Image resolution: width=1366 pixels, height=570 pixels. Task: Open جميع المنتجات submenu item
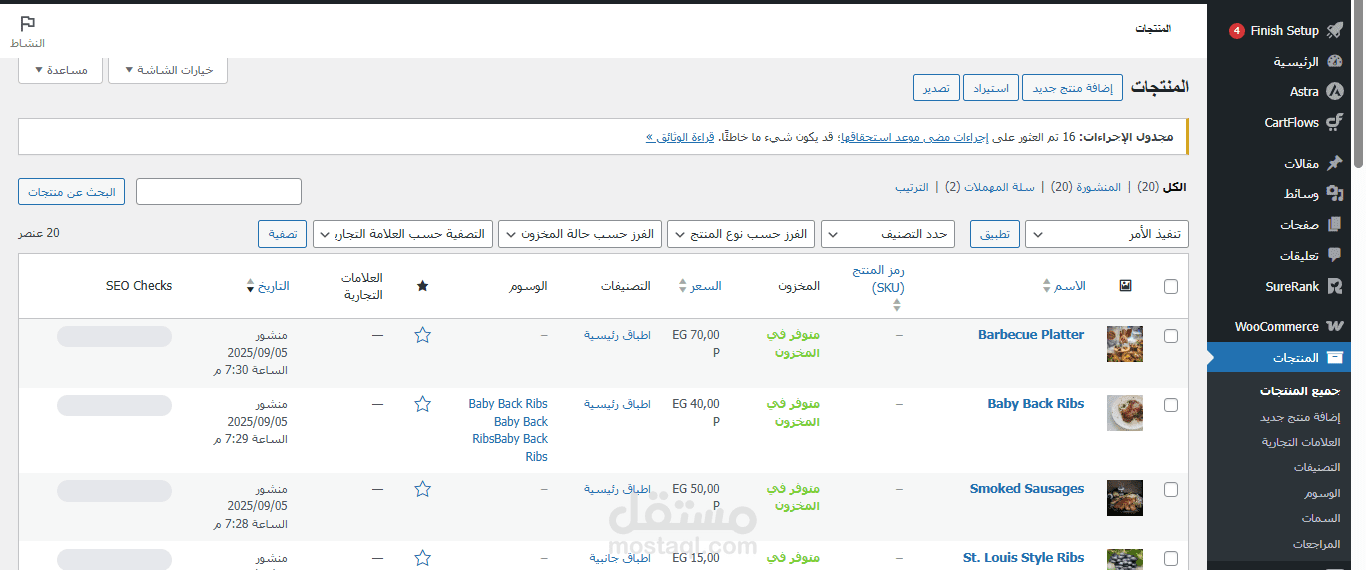pyautogui.click(x=1299, y=390)
